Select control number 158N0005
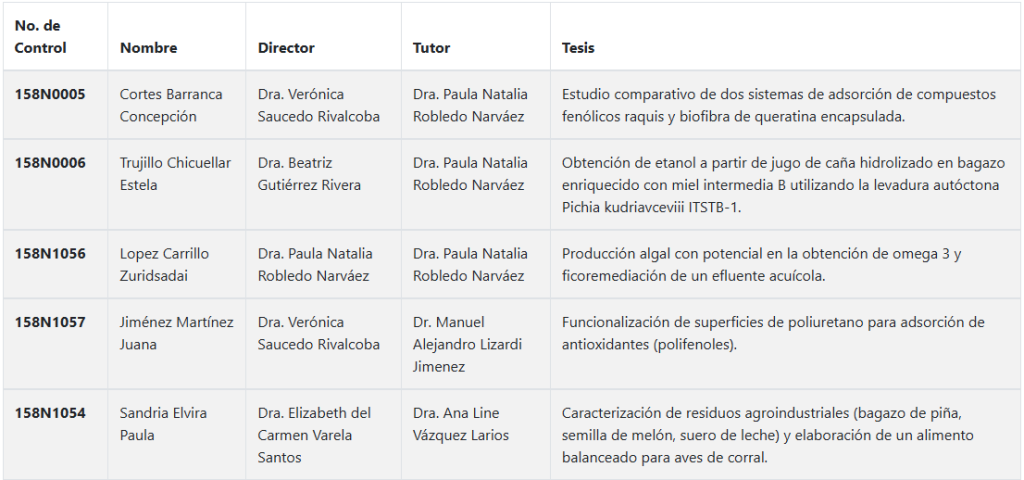Image resolution: width=1024 pixels, height=480 pixels. coord(50,95)
